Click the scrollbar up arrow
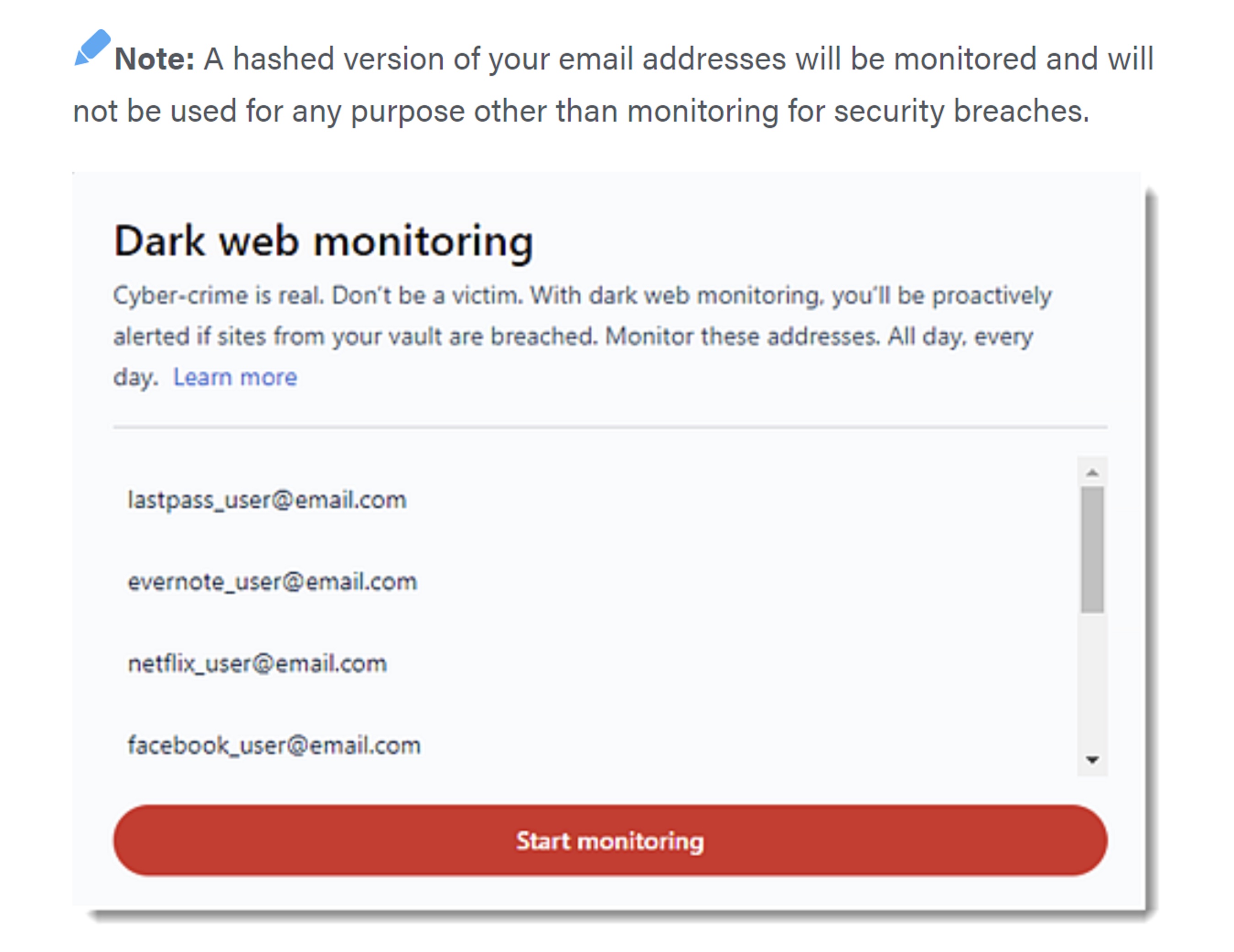Screen dimensions: 1234x952 pyautogui.click(x=1092, y=472)
